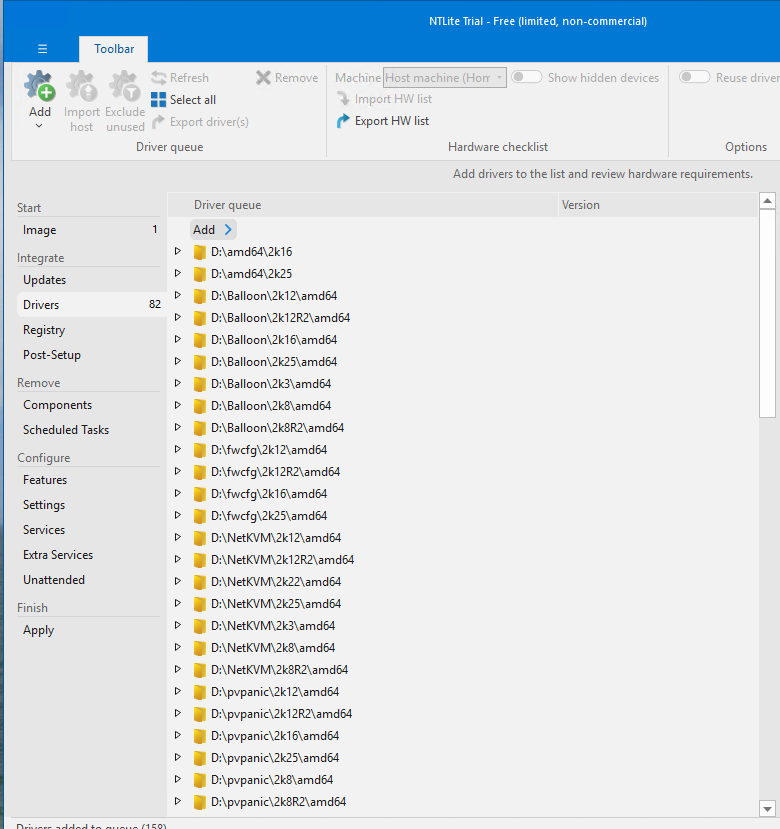This screenshot has height=829, width=780.
Task: Toggle Show hidden devices switch
Action: pos(527,77)
